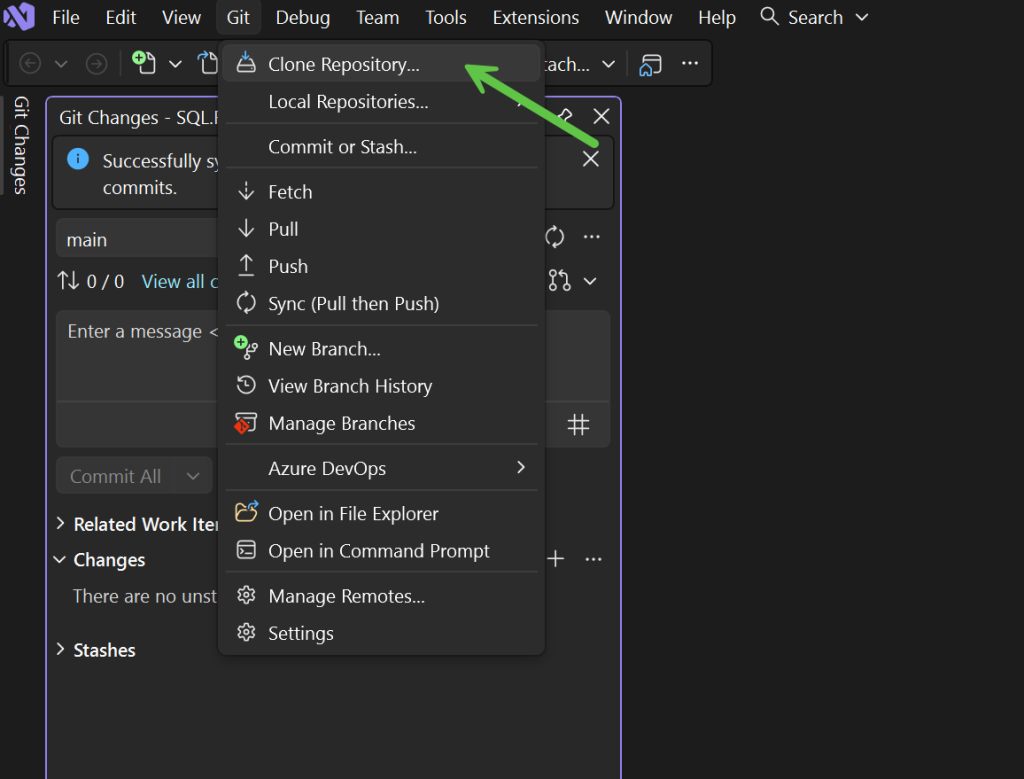Open Git Settings menu entry
This screenshot has height=779, width=1024.
click(381, 633)
